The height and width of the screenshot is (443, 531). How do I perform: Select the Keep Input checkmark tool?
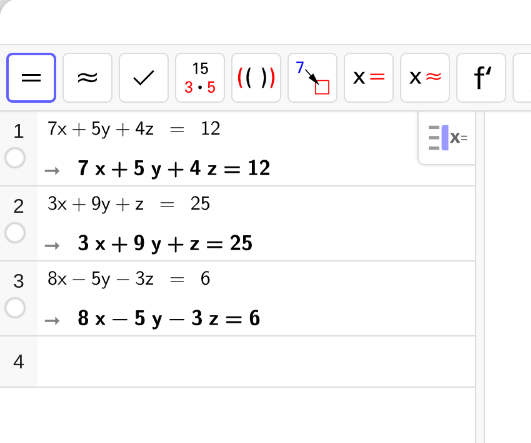pyautogui.click(x=144, y=78)
